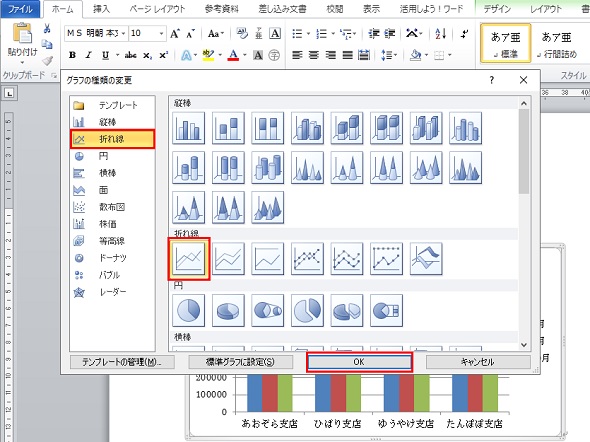This screenshot has height=442, width=590.
Task: Choose the exploded pie chart
Action: coord(307,310)
